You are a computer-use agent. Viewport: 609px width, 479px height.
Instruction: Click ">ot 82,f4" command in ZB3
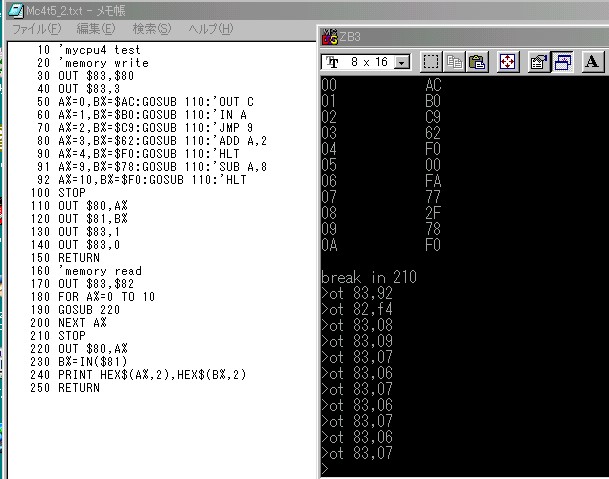click(x=357, y=309)
